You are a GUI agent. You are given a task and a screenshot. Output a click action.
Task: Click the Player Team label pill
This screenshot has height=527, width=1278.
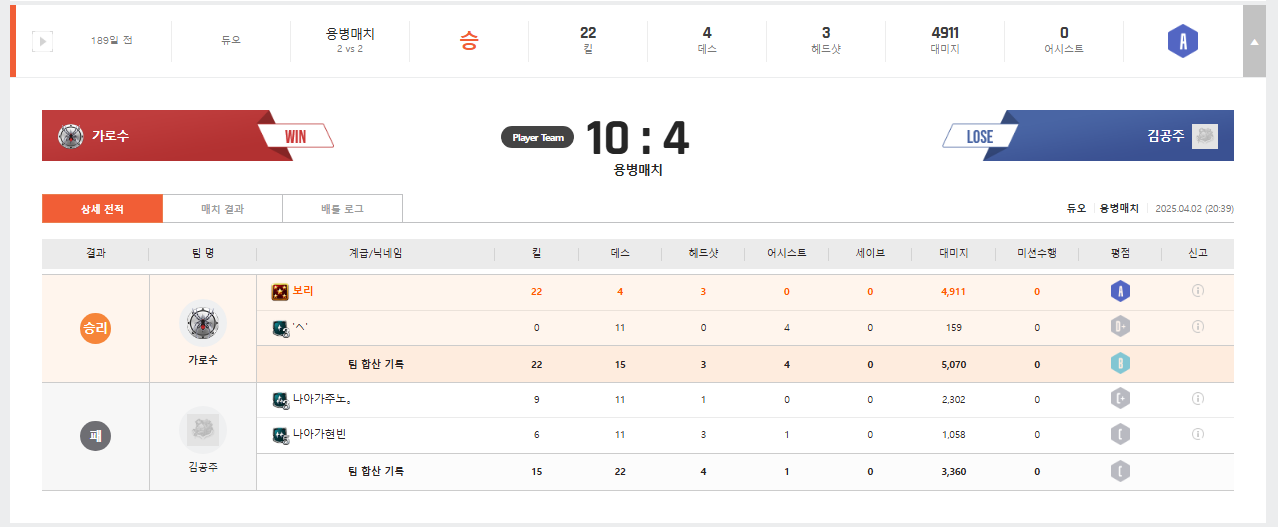(538, 138)
